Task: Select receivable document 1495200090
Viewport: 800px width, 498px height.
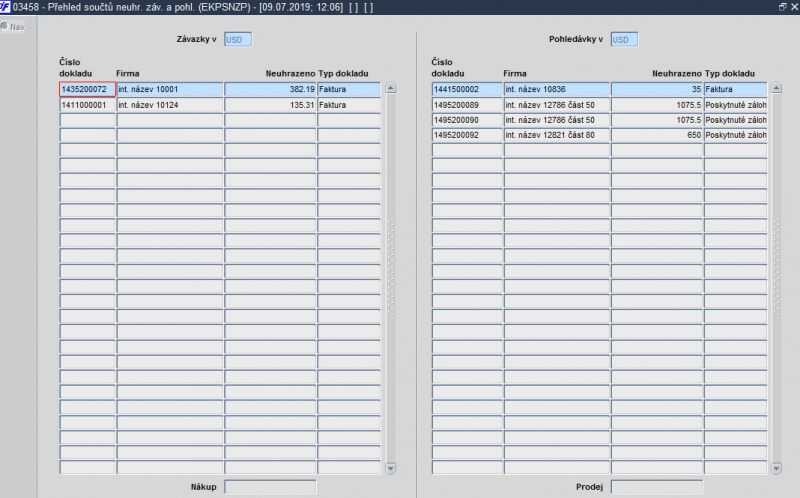Action: tap(467, 120)
